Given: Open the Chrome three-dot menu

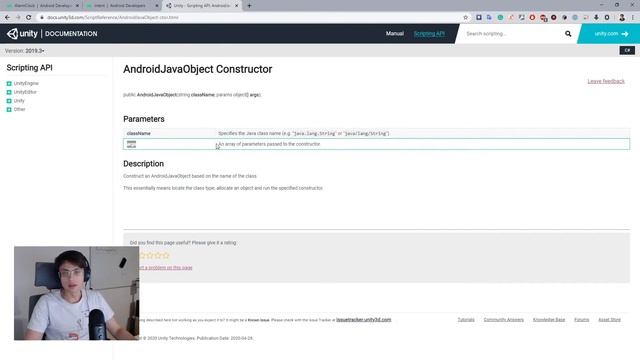Looking at the screenshot, I should (x=633, y=18).
